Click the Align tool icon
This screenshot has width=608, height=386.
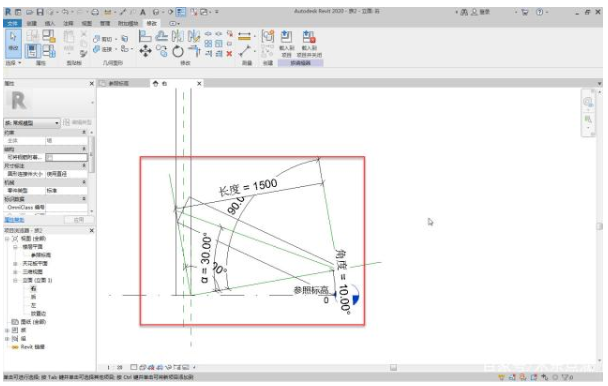pyautogui.click(x=145, y=36)
